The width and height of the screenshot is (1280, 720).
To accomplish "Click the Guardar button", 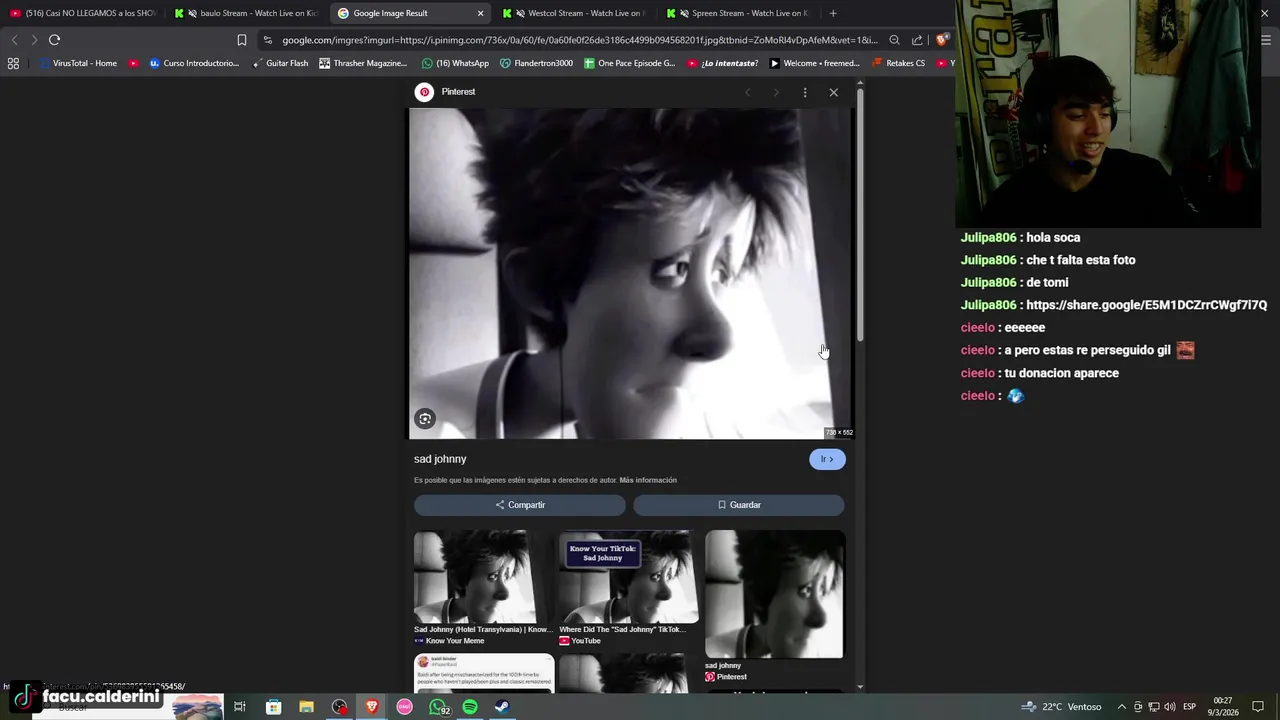I will coord(739,505).
